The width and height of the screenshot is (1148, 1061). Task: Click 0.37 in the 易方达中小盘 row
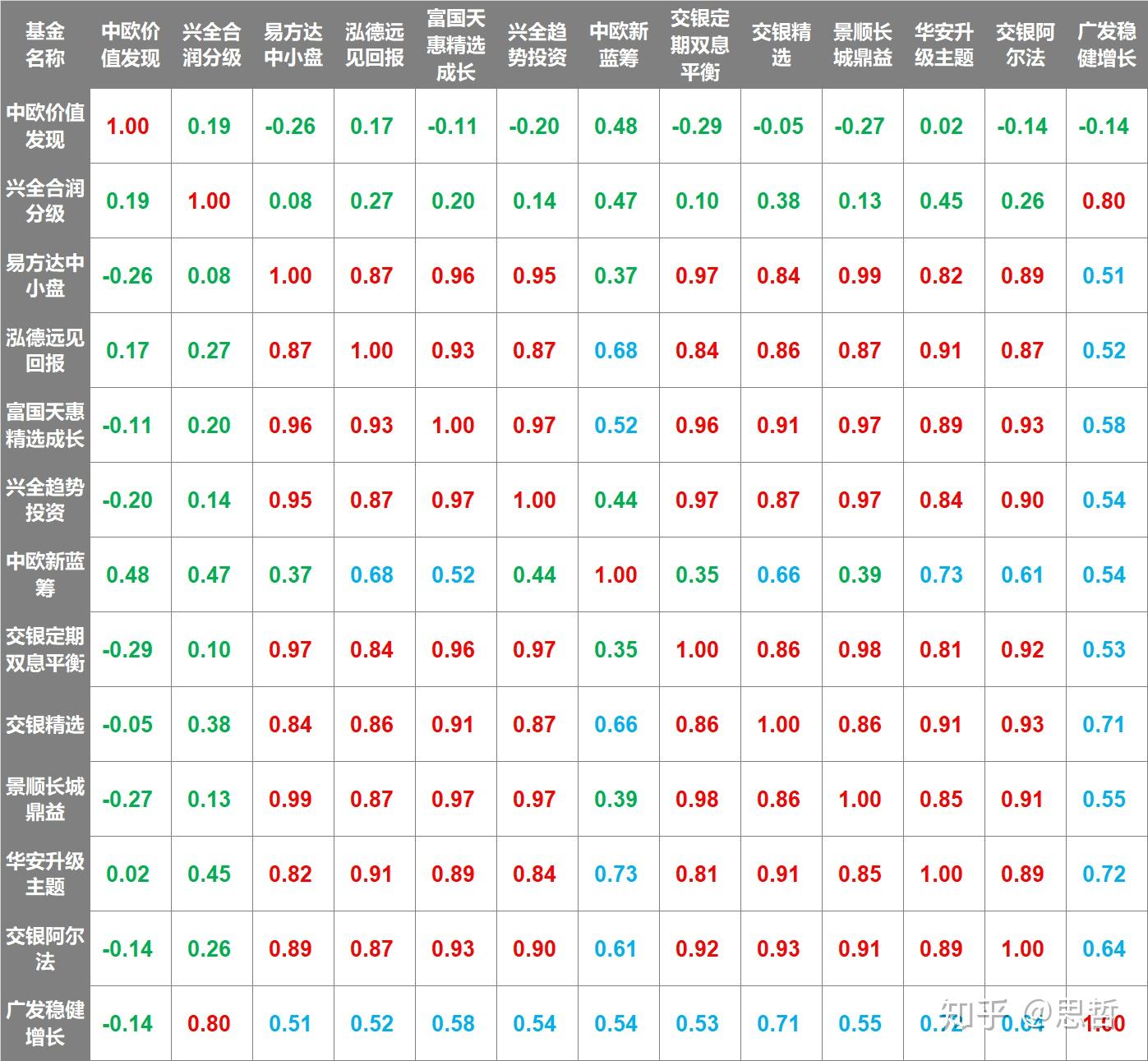pyautogui.click(x=615, y=276)
